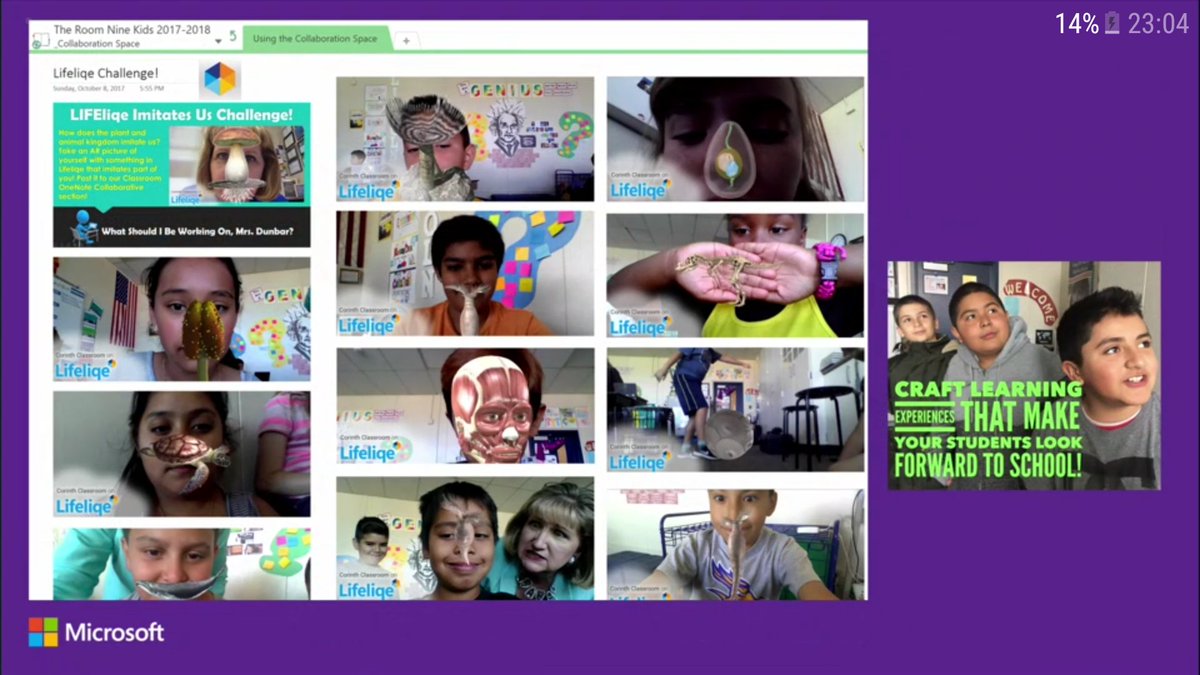Tap the battery icon in status bar
The height and width of the screenshot is (675, 1200).
point(1112,24)
